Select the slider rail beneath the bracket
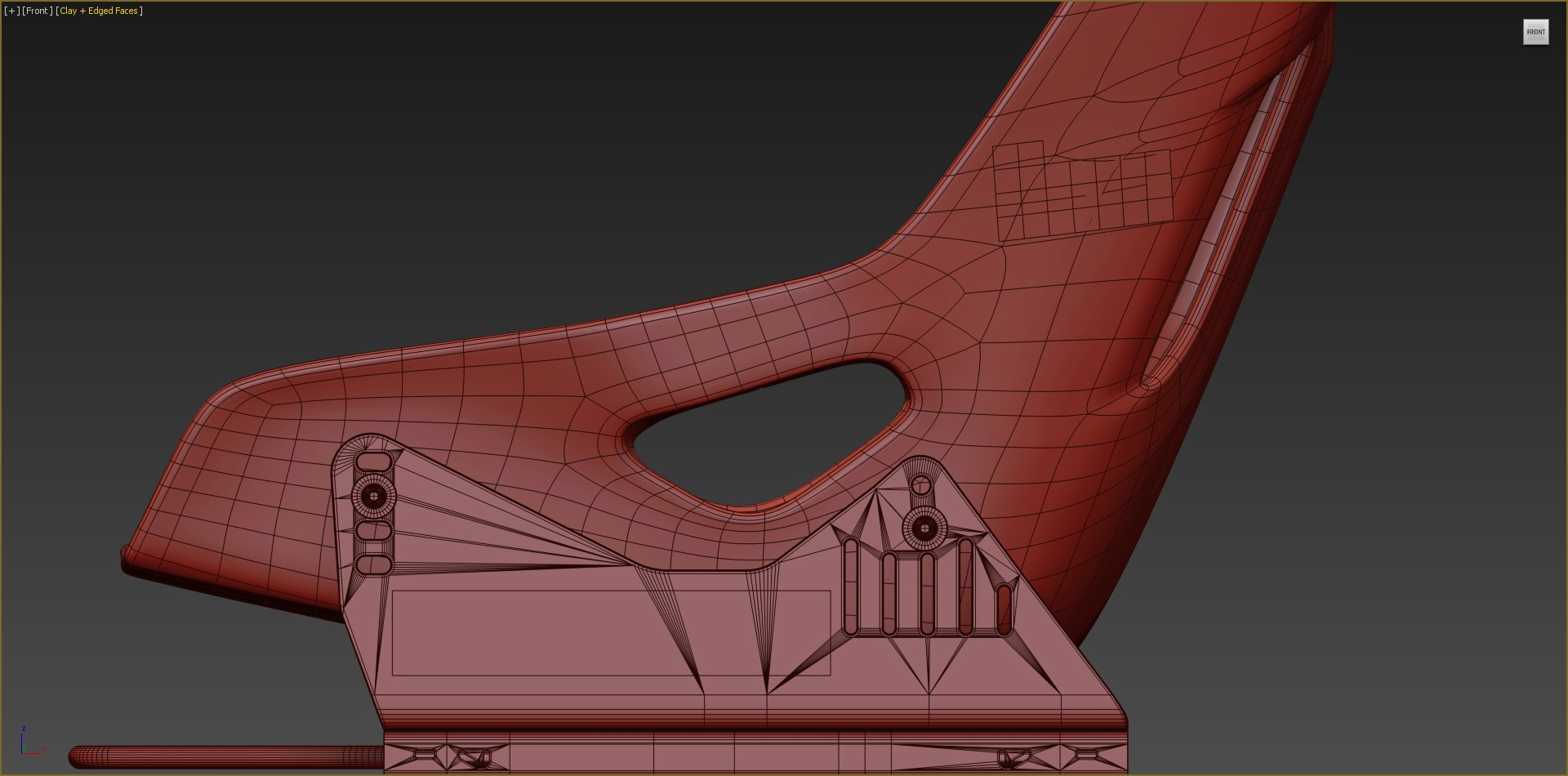 (755, 753)
